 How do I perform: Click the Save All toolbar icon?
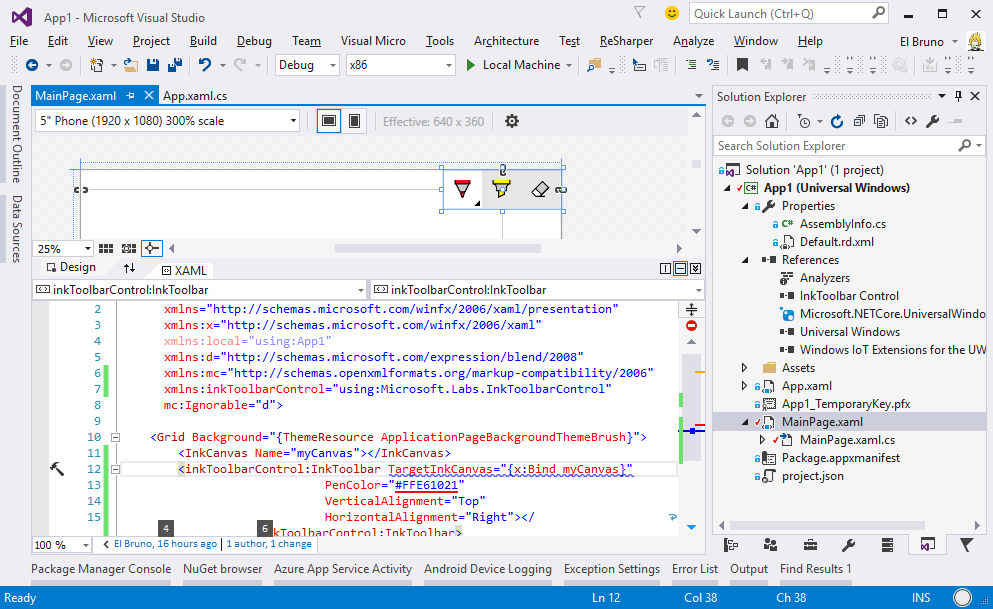click(174, 65)
